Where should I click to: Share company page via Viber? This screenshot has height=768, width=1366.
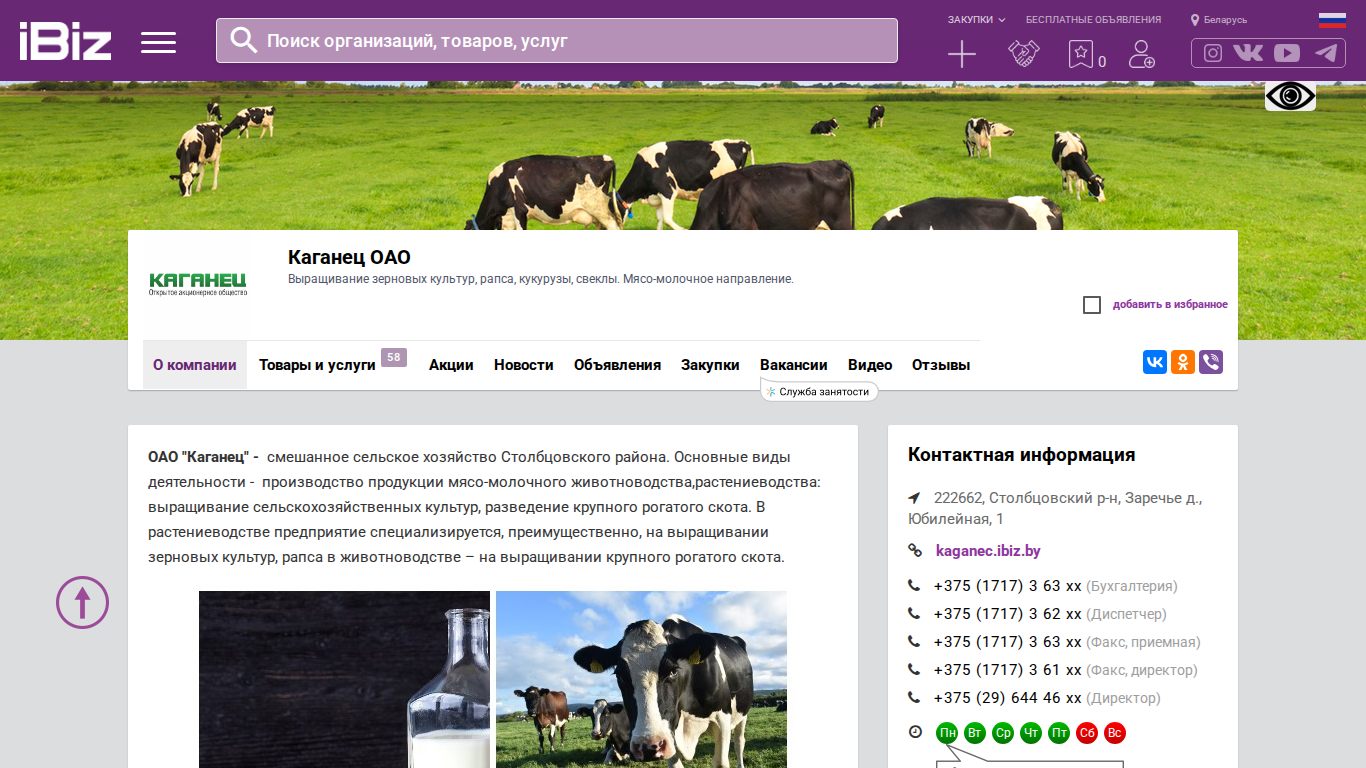tap(1211, 362)
